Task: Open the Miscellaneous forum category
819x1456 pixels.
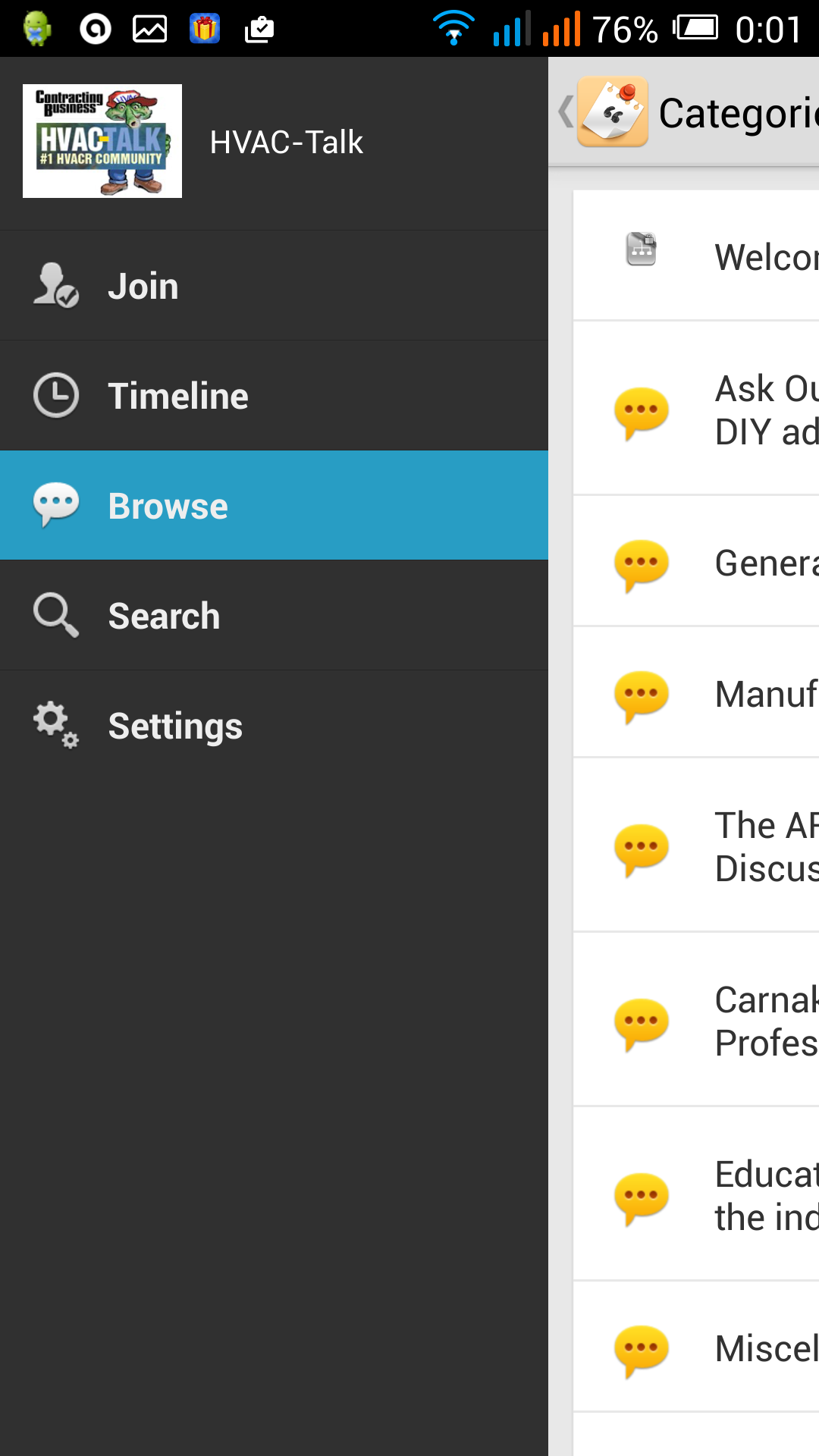Action: tap(766, 1348)
